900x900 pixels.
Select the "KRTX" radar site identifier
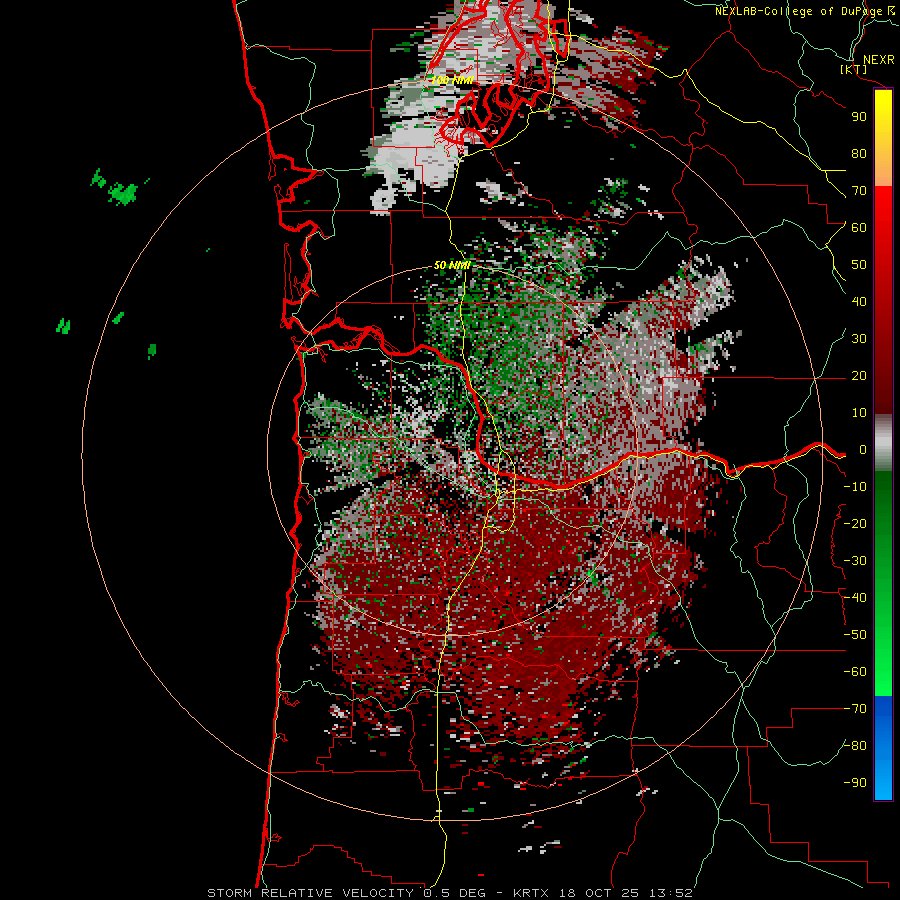click(x=532, y=893)
